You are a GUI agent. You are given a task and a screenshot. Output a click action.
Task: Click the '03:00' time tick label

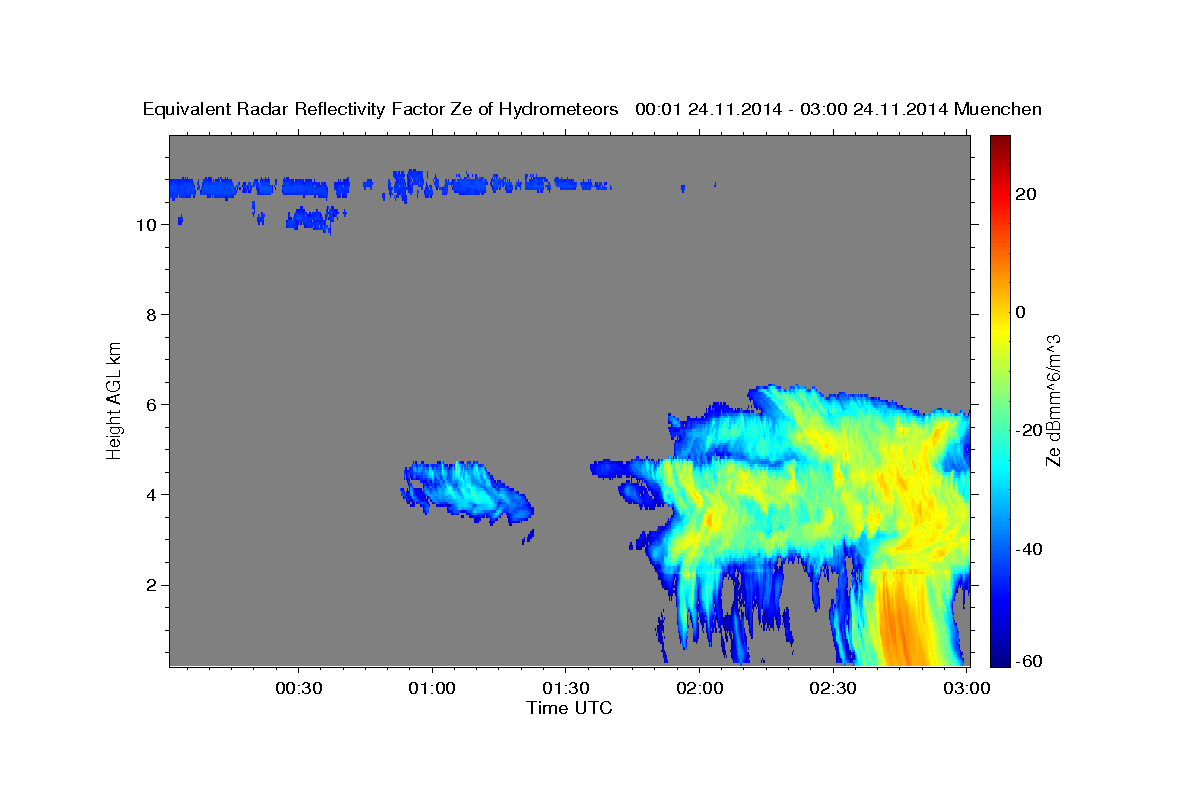pos(967,689)
